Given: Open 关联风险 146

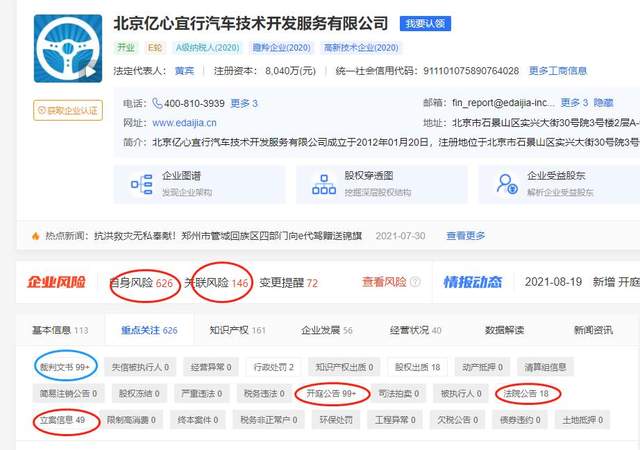Looking at the screenshot, I should (216, 283).
